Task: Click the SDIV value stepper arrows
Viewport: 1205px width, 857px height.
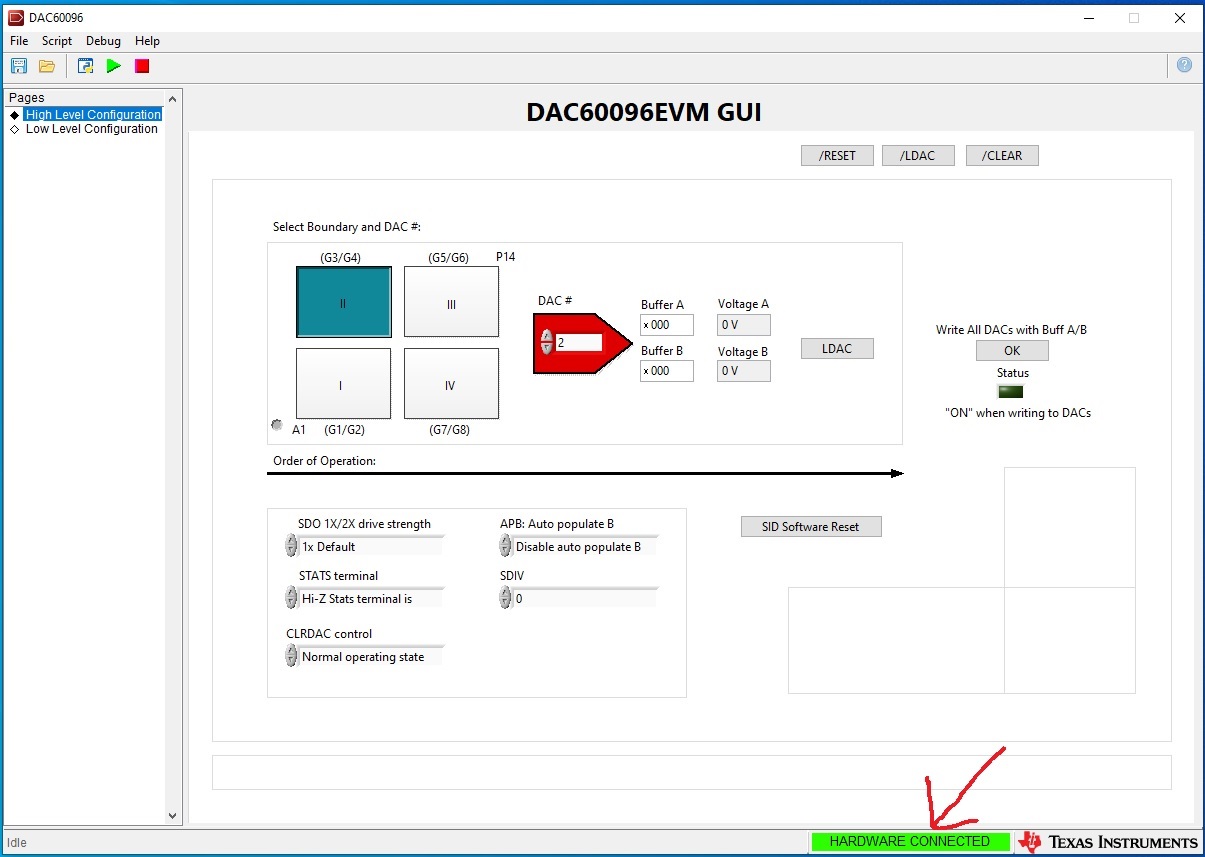Action: [x=505, y=598]
